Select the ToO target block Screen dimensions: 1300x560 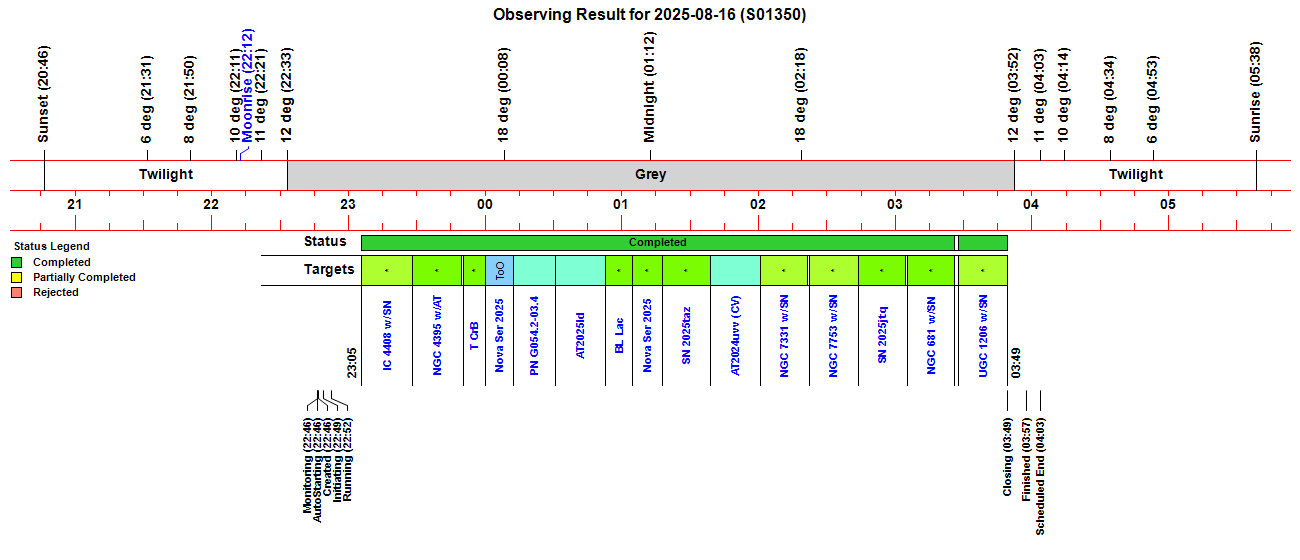(500, 270)
